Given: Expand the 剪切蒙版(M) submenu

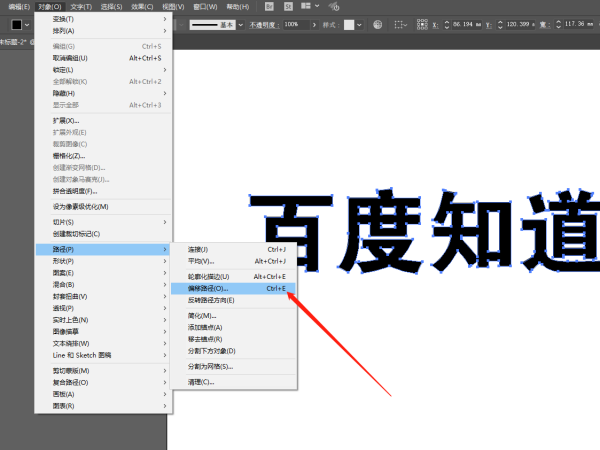Looking at the screenshot, I should 103,371.
